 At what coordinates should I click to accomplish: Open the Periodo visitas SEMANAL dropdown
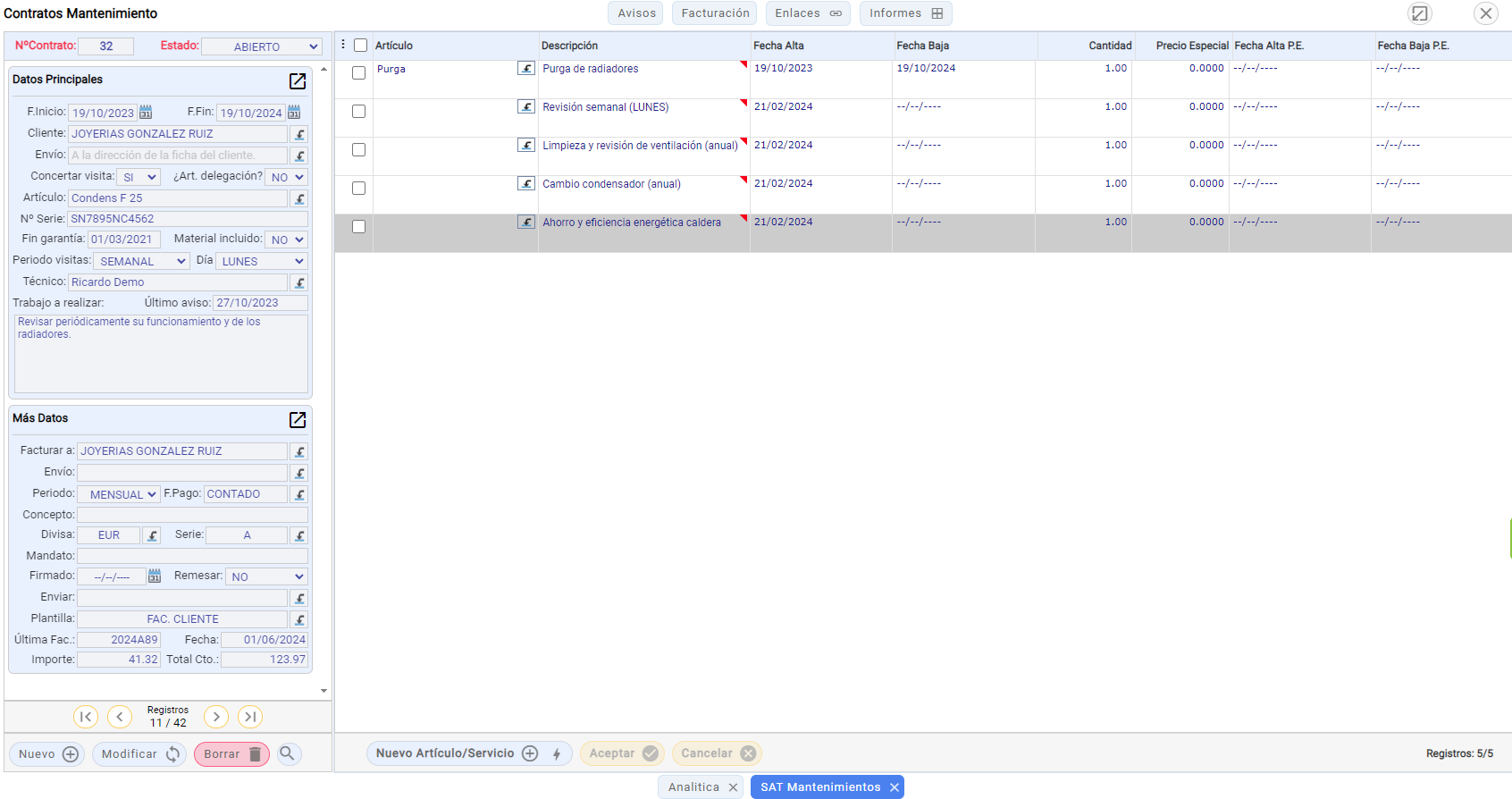(141, 261)
